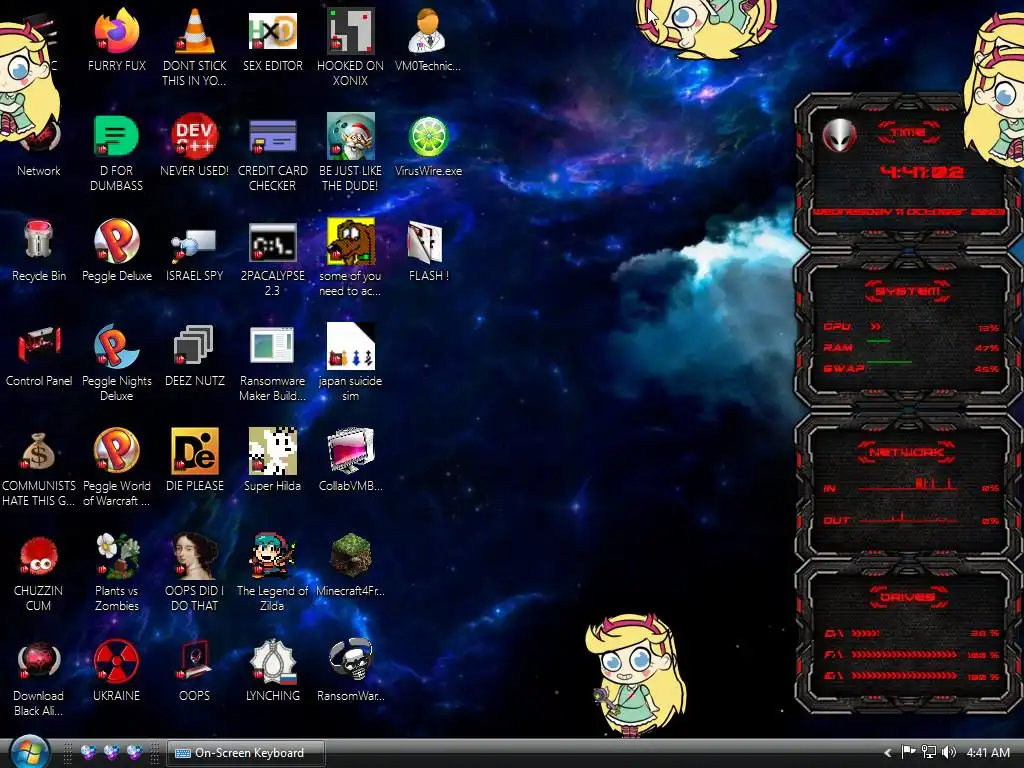Screen dimensions: 1024x768
Task: Click the NETWORK gadget header
Action: pyautogui.click(x=907, y=452)
